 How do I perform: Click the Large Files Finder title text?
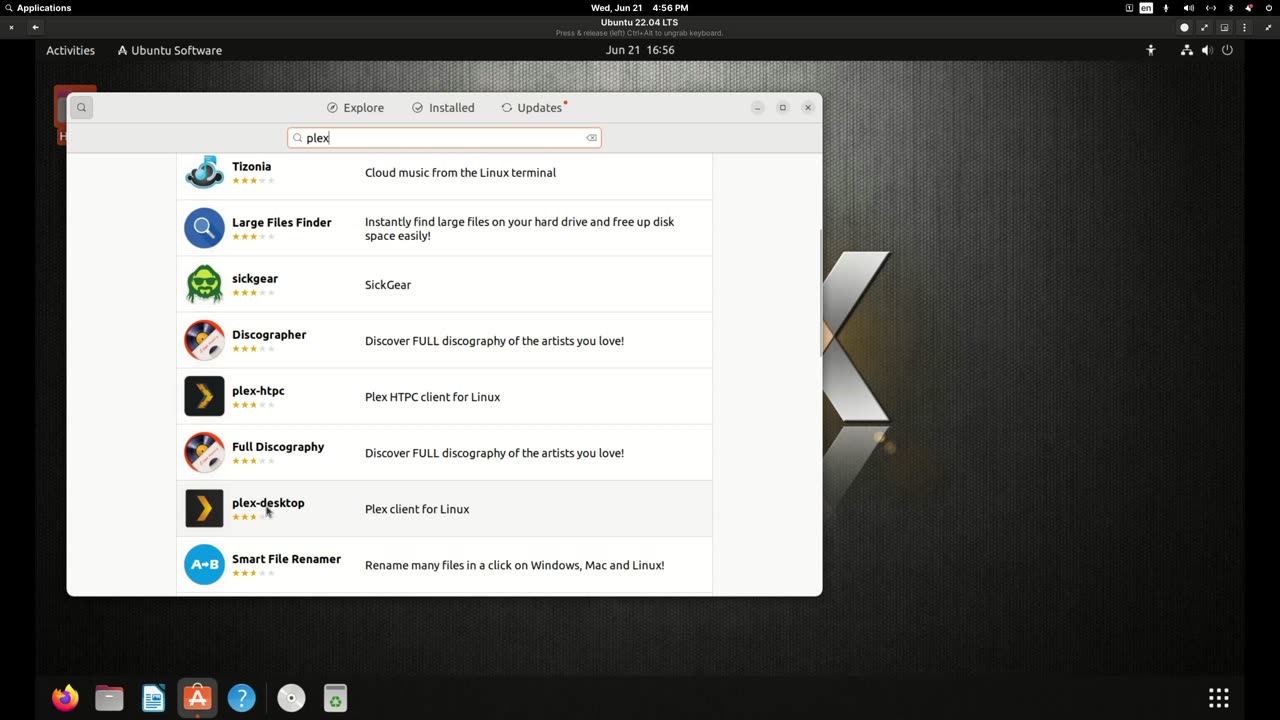pyautogui.click(x=281, y=223)
